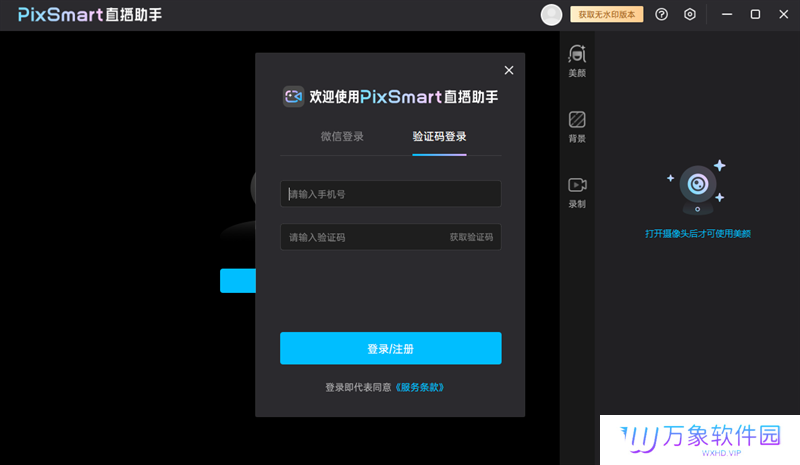The image size is (800, 465).
Task: Click 获取无水印版本 button
Action: pyautogui.click(x=607, y=14)
